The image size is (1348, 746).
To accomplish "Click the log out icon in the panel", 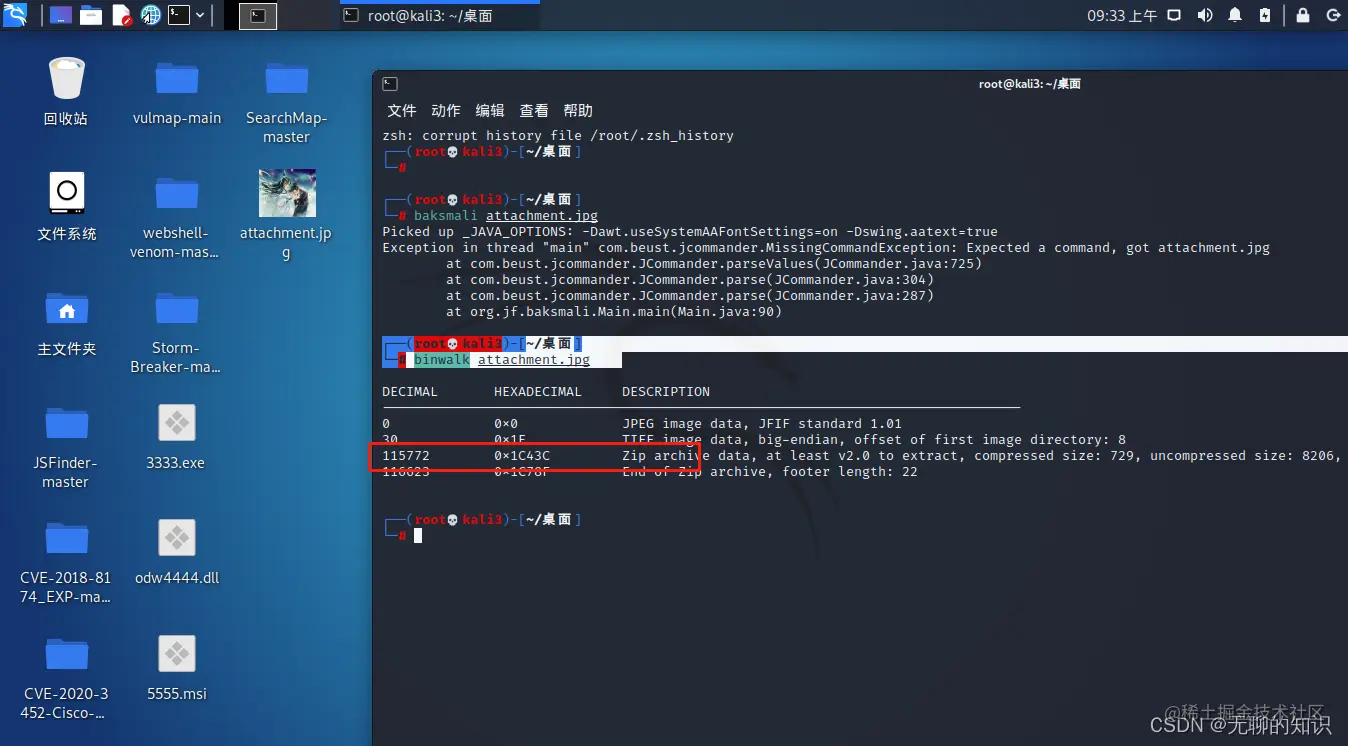I will tap(1333, 15).
